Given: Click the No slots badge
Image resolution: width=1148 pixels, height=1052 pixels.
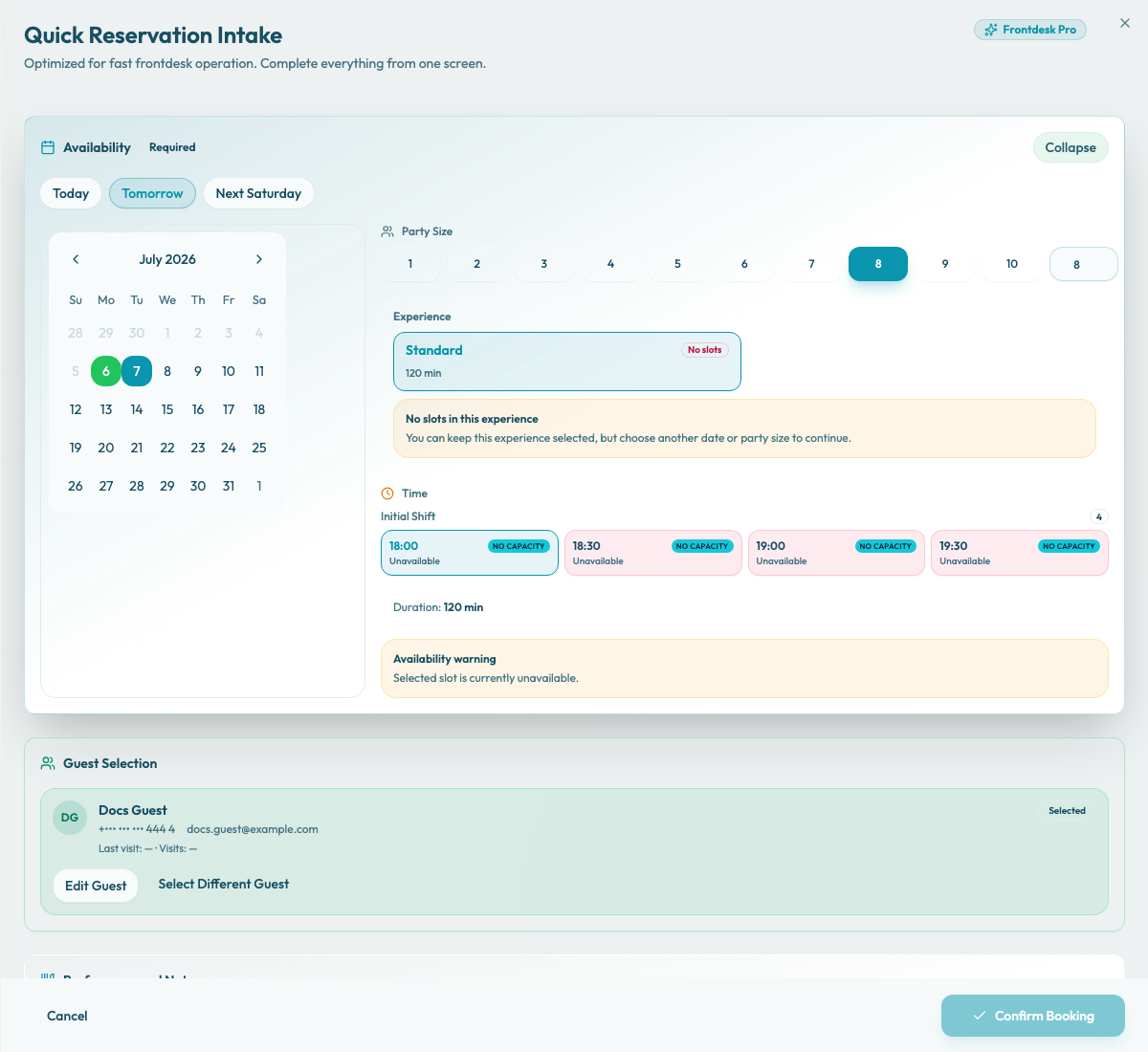Looking at the screenshot, I should point(705,350).
